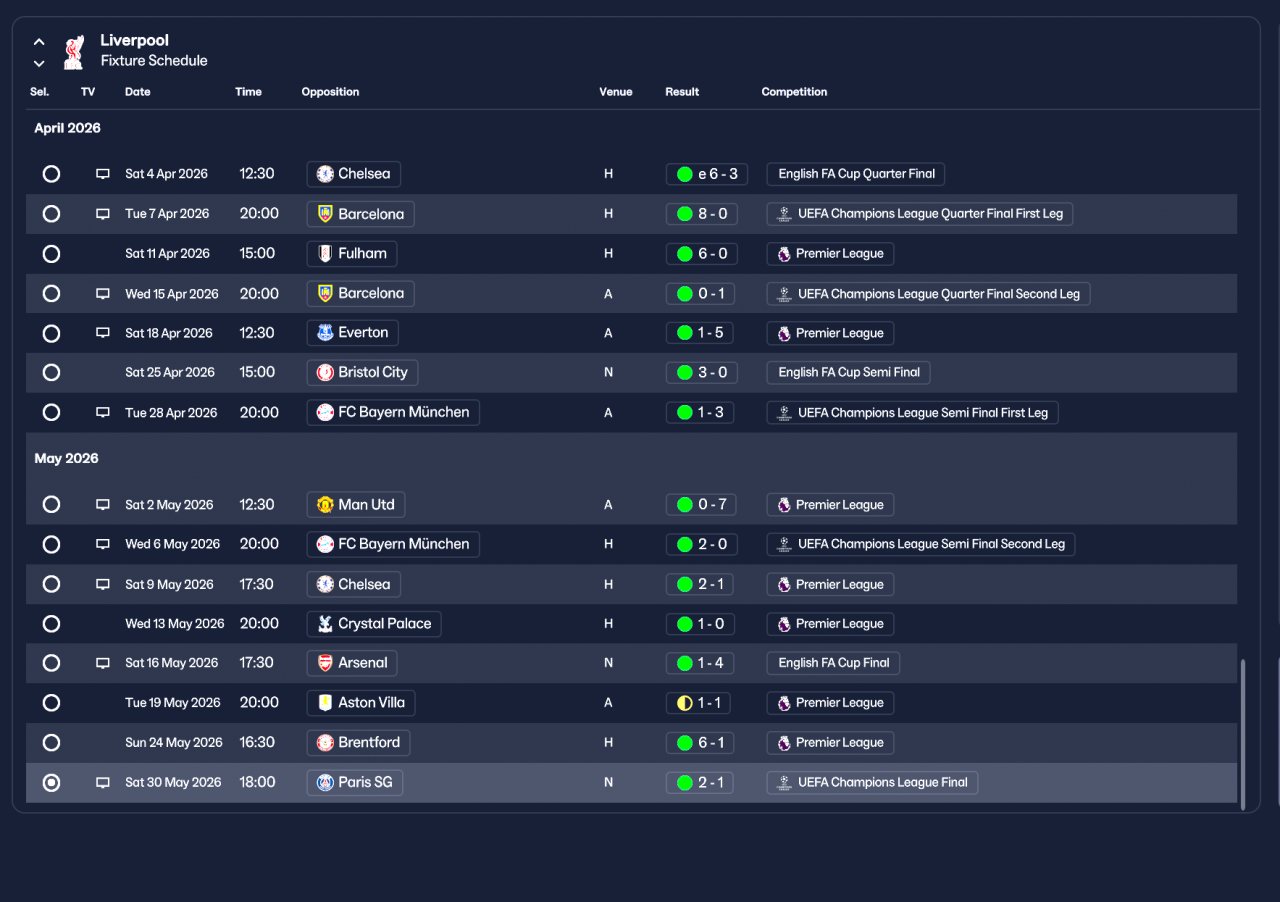Sort by the Competition column header

(x=794, y=92)
